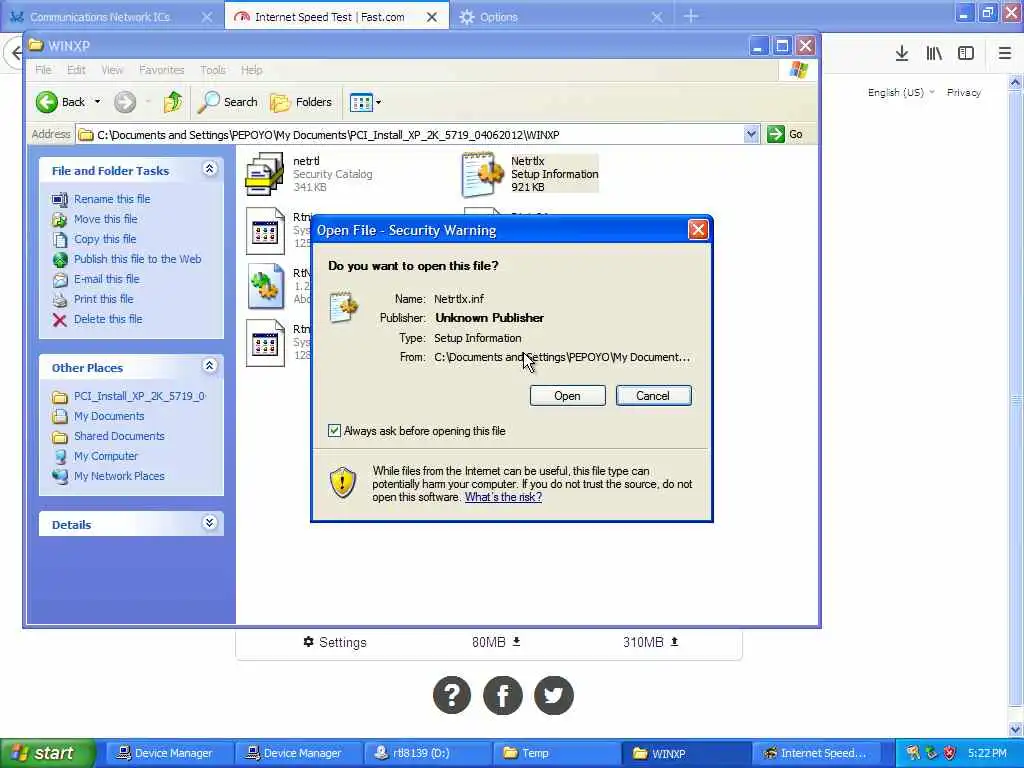Viewport: 1024px width, 768px height.
Task: Click the Forward arrow icon in Explorer toolbar
Action: [x=125, y=102]
